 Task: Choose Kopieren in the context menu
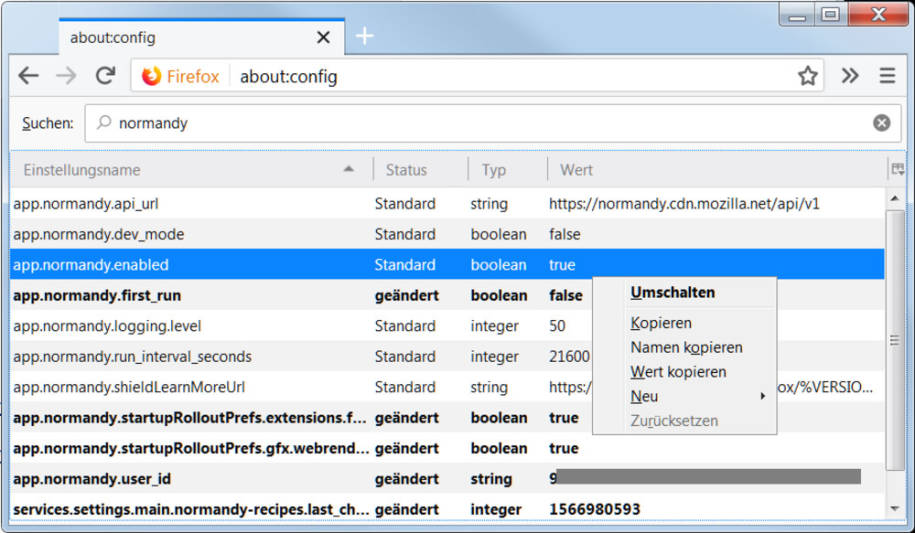pos(661,323)
